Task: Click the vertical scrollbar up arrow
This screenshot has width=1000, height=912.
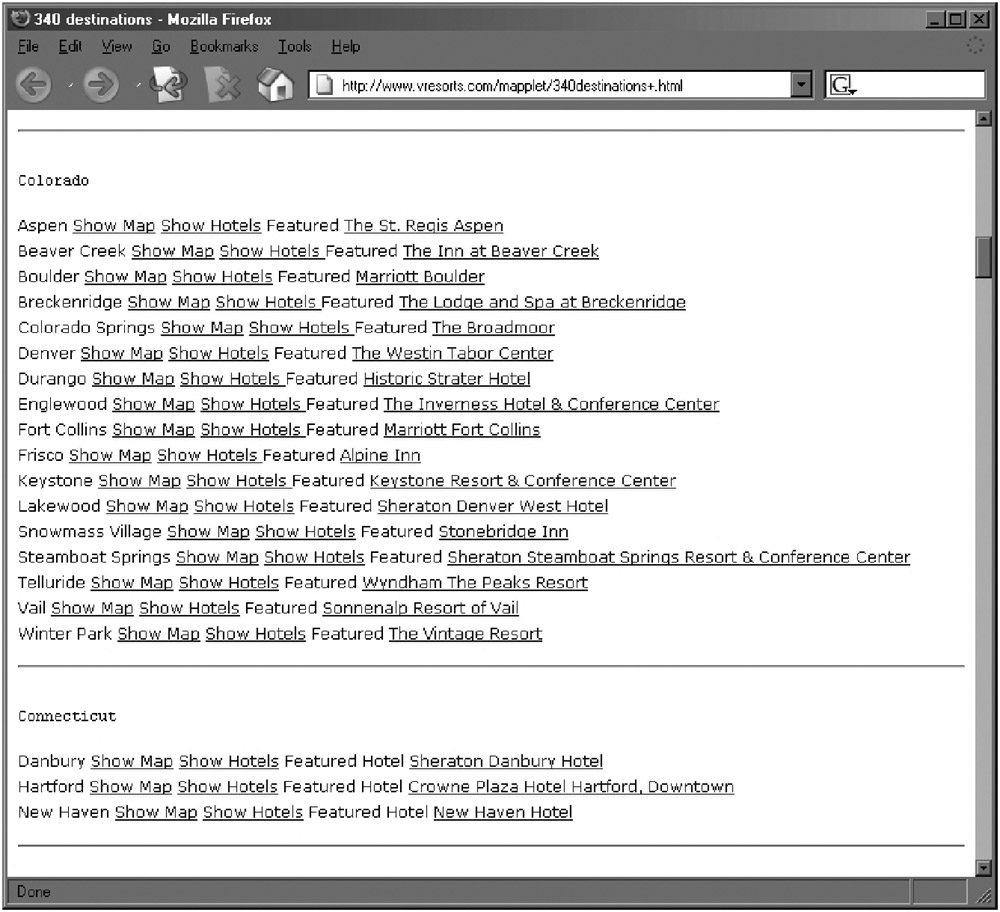Action: click(x=983, y=119)
